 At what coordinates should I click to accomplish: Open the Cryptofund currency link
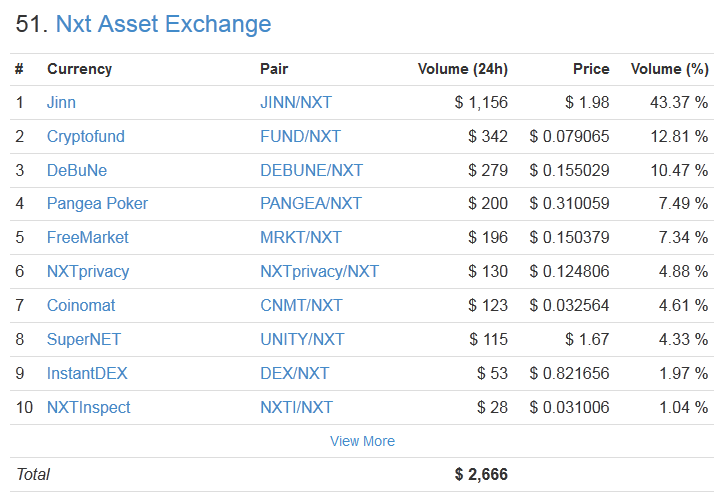coord(86,137)
